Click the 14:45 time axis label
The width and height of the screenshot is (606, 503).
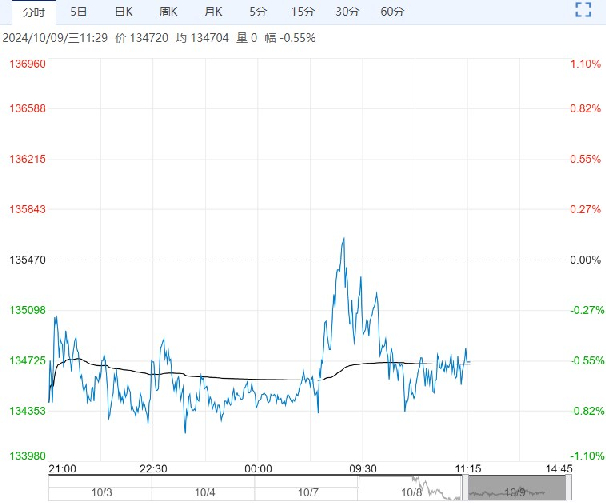point(559,469)
